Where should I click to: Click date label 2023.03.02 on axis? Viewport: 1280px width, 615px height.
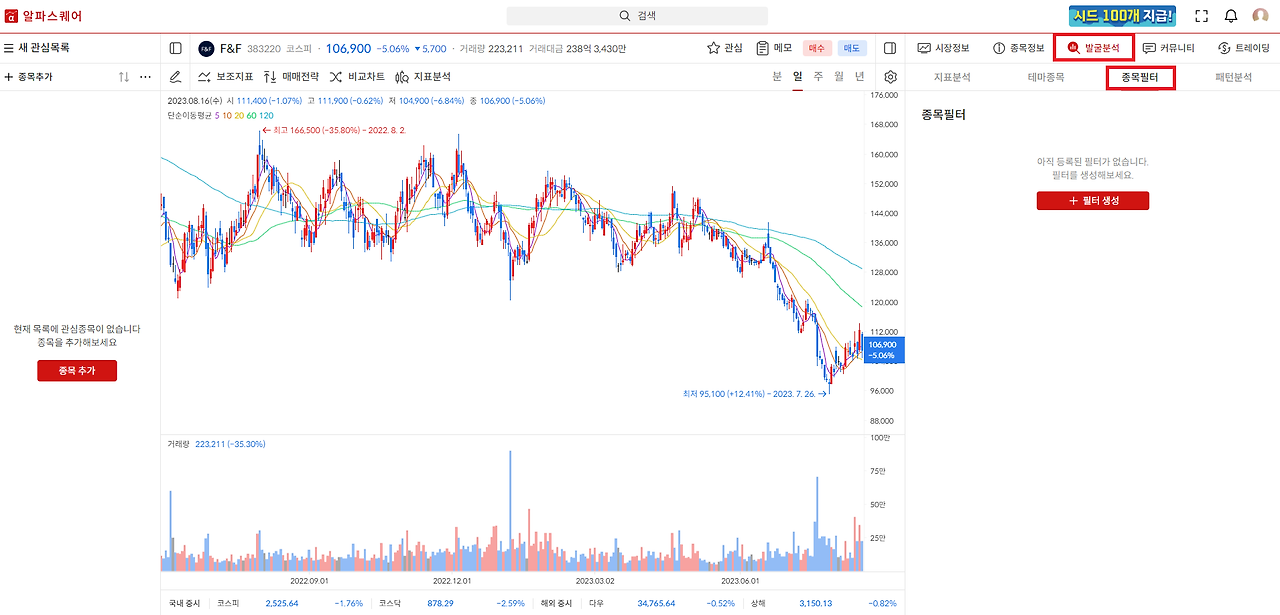pos(596,580)
